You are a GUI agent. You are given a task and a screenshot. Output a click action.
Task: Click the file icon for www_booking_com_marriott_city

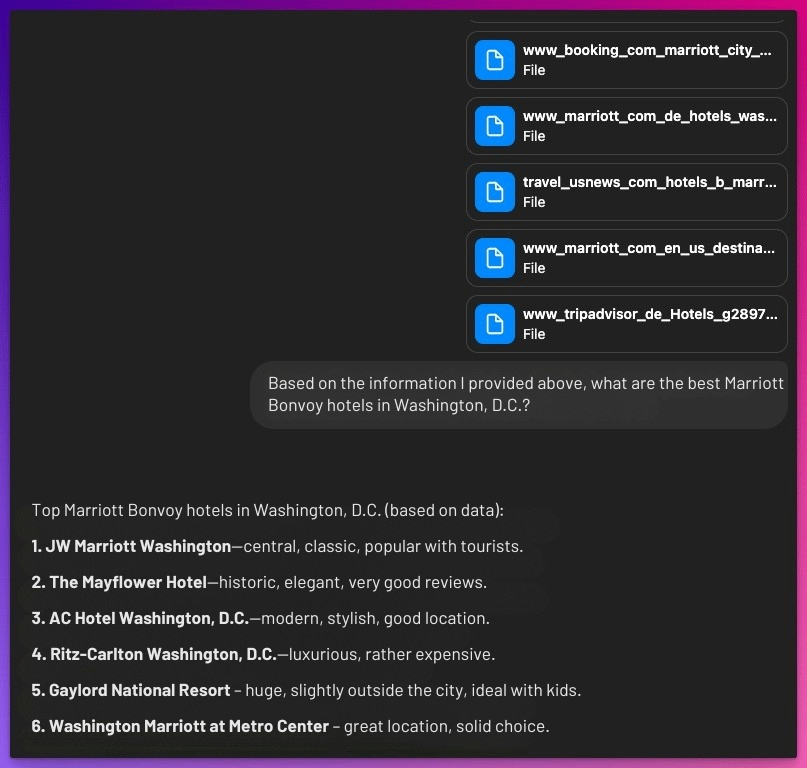[495, 60]
